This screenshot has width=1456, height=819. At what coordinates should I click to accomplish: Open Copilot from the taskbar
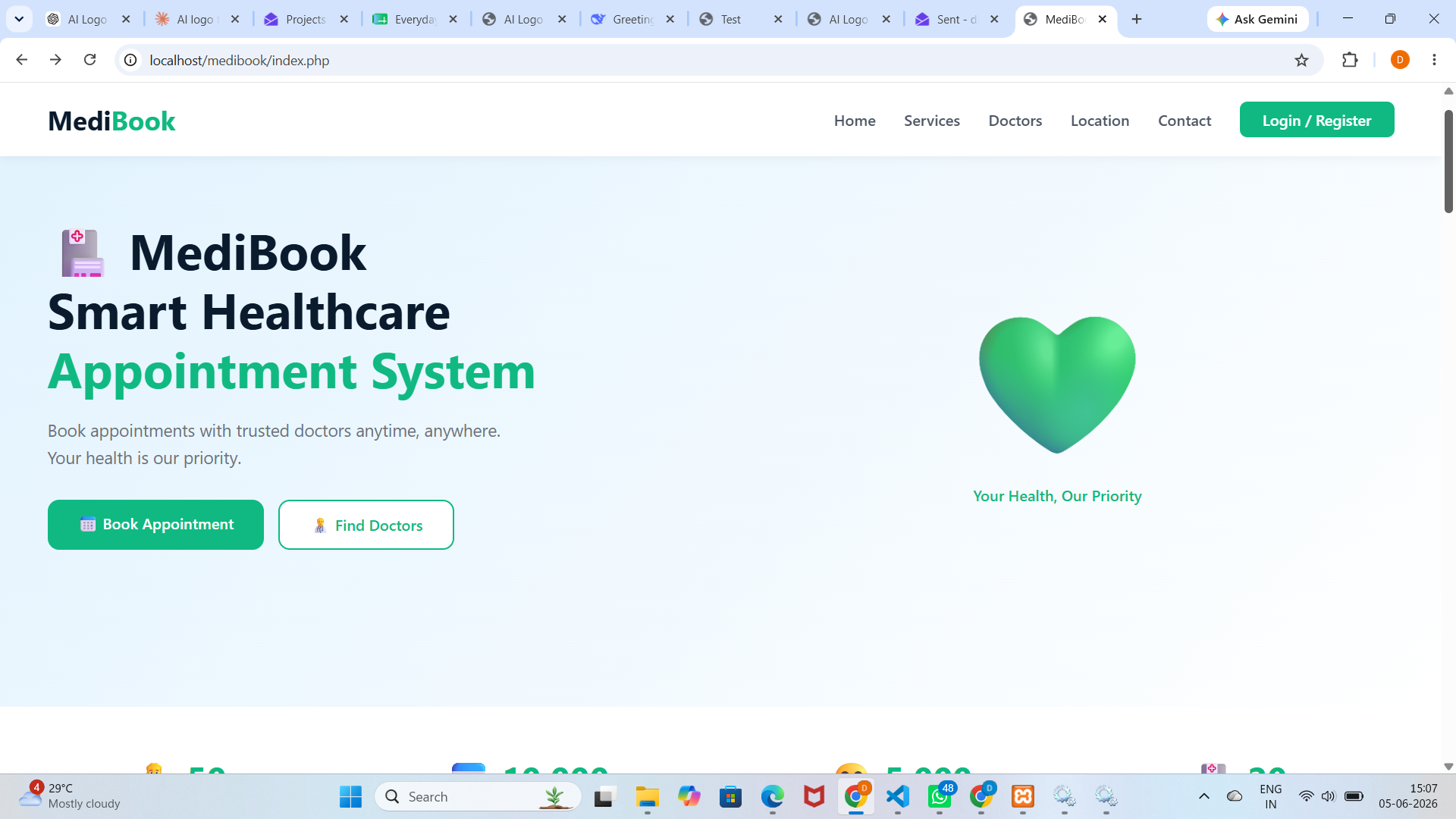(689, 796)
